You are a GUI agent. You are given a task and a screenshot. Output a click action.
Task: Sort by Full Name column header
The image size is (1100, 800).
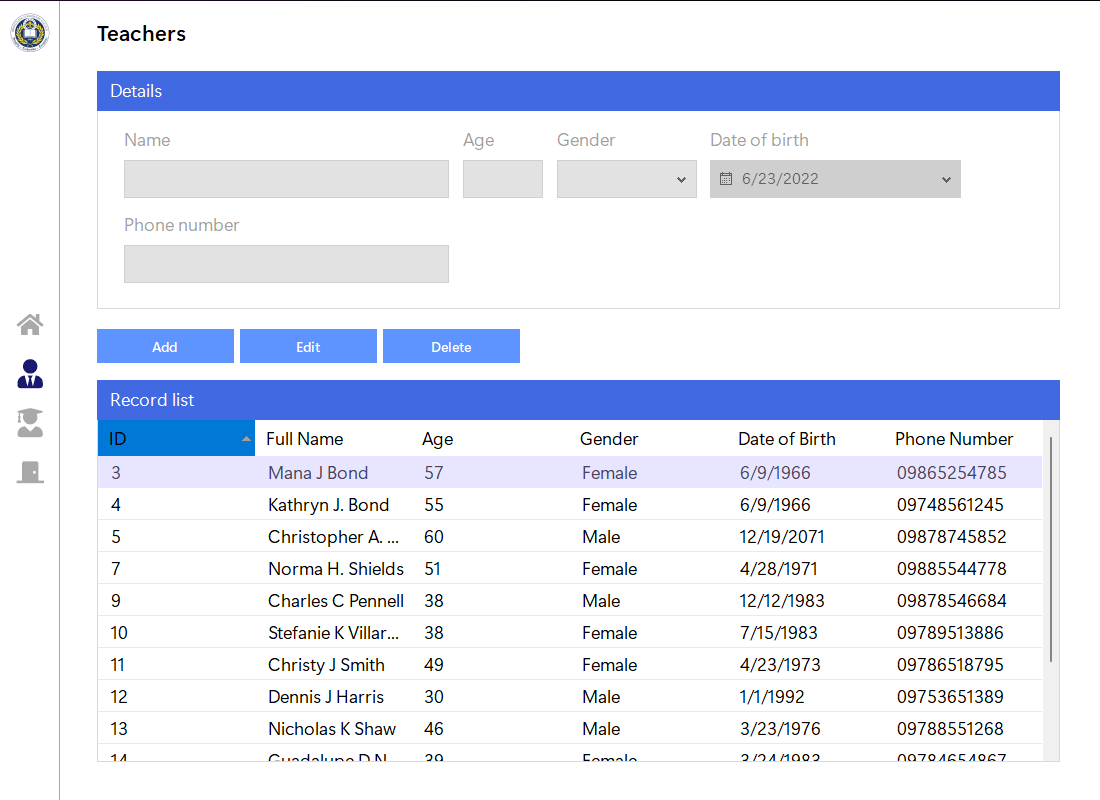pyautogui.click(x=305, y=439)
